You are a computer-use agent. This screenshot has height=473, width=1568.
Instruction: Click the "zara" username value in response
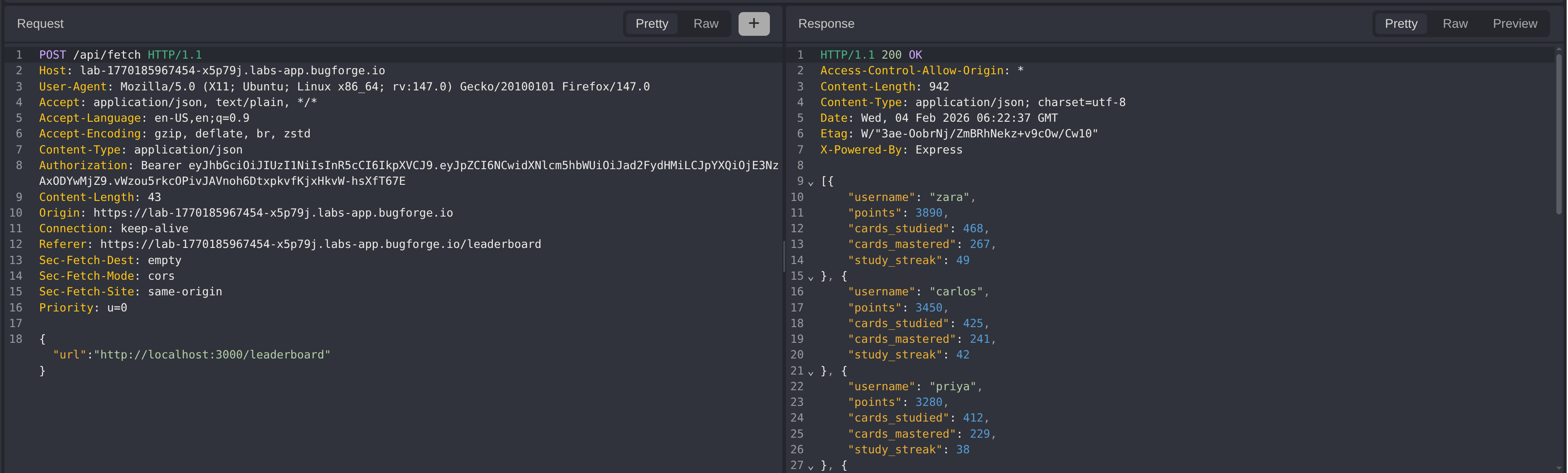point(948,197)
